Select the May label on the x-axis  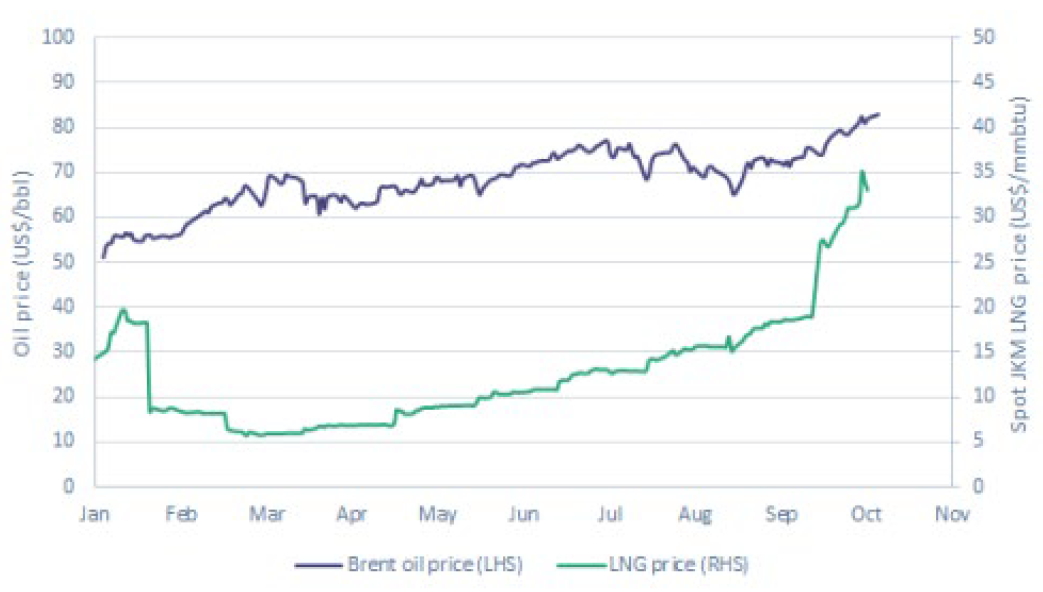click(437, 514)
